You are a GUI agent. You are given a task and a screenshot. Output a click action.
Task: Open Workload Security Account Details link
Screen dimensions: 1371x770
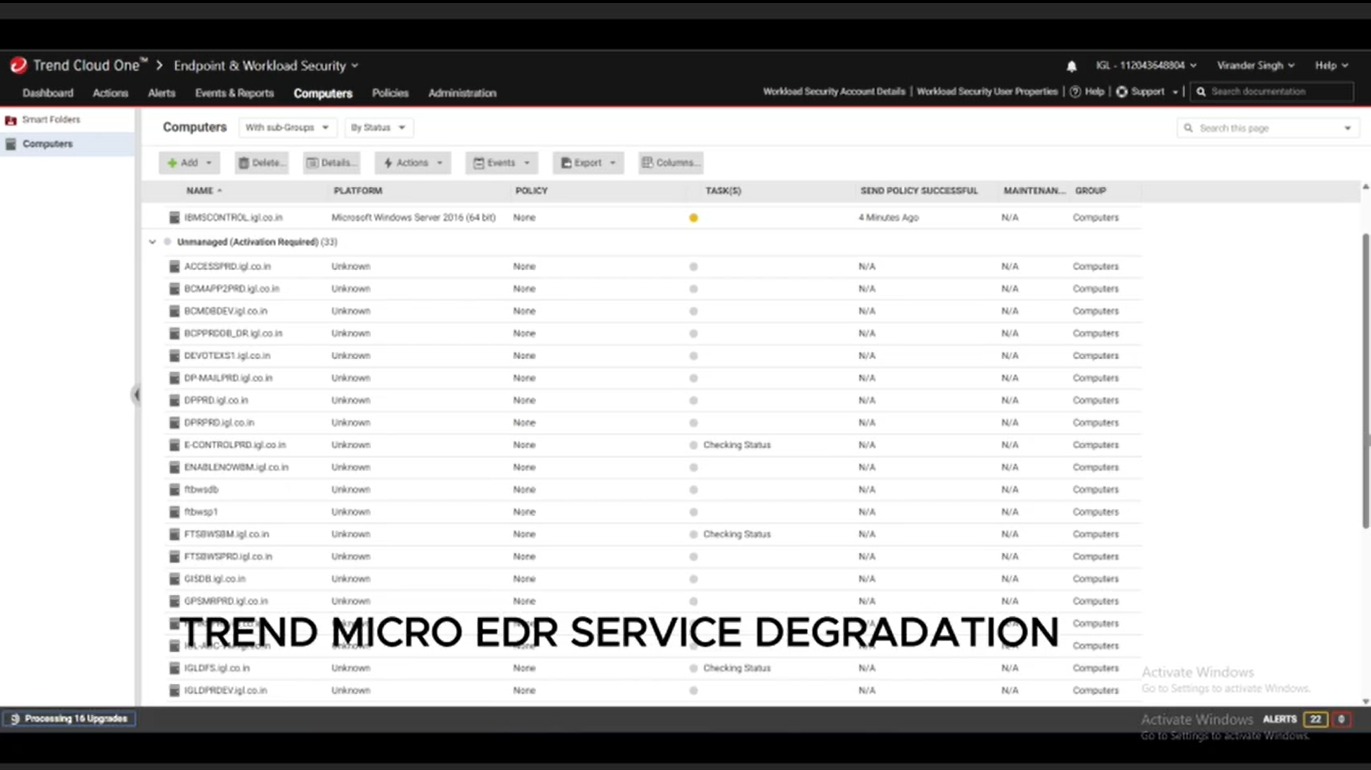click(834, 92)
